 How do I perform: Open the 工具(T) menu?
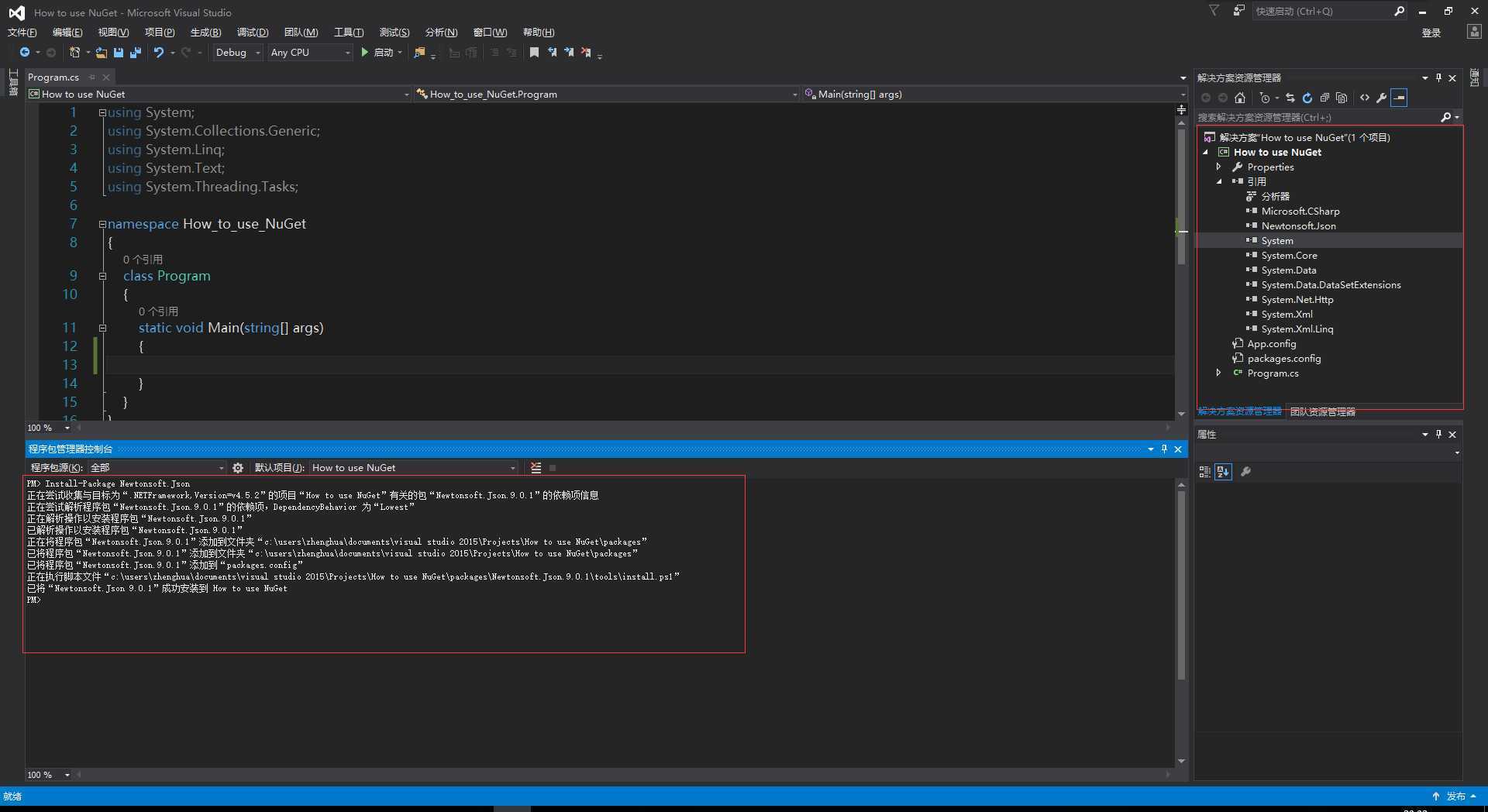[349, 32]
